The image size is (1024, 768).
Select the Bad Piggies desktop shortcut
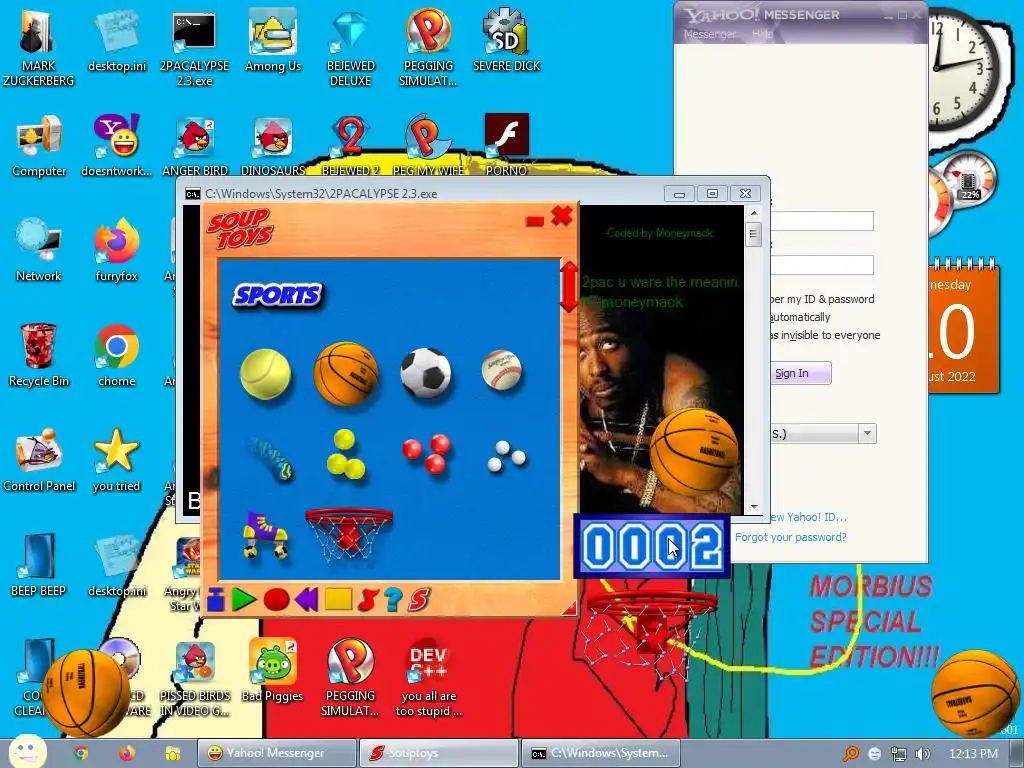pyautogui.click(x=273, y=671)
